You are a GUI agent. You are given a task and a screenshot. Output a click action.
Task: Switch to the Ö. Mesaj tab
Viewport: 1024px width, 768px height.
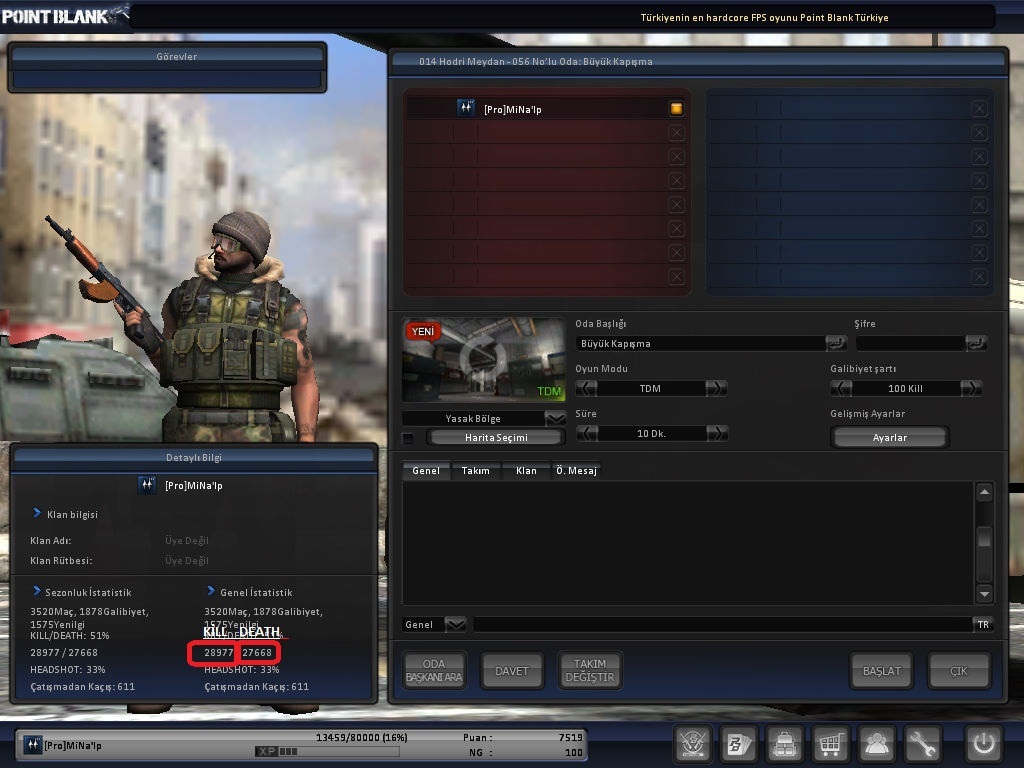pos(576,470)
